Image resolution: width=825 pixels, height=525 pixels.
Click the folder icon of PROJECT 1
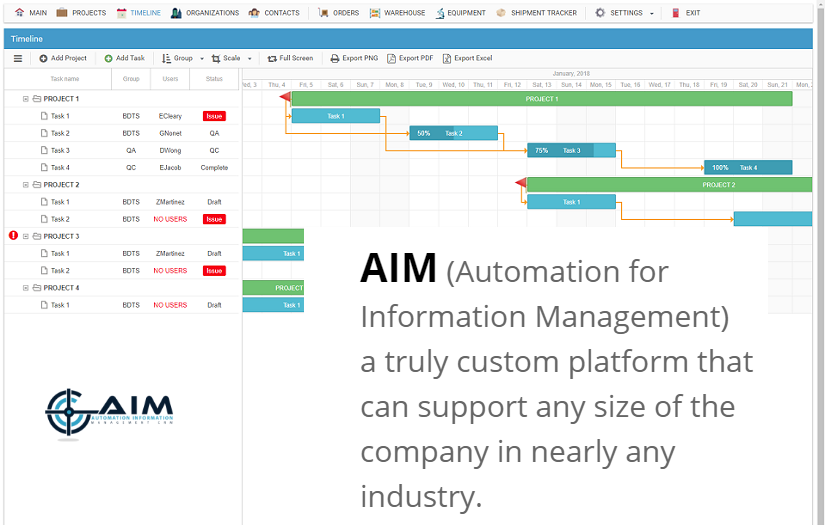pyautogui.click(x=37, y=98)
